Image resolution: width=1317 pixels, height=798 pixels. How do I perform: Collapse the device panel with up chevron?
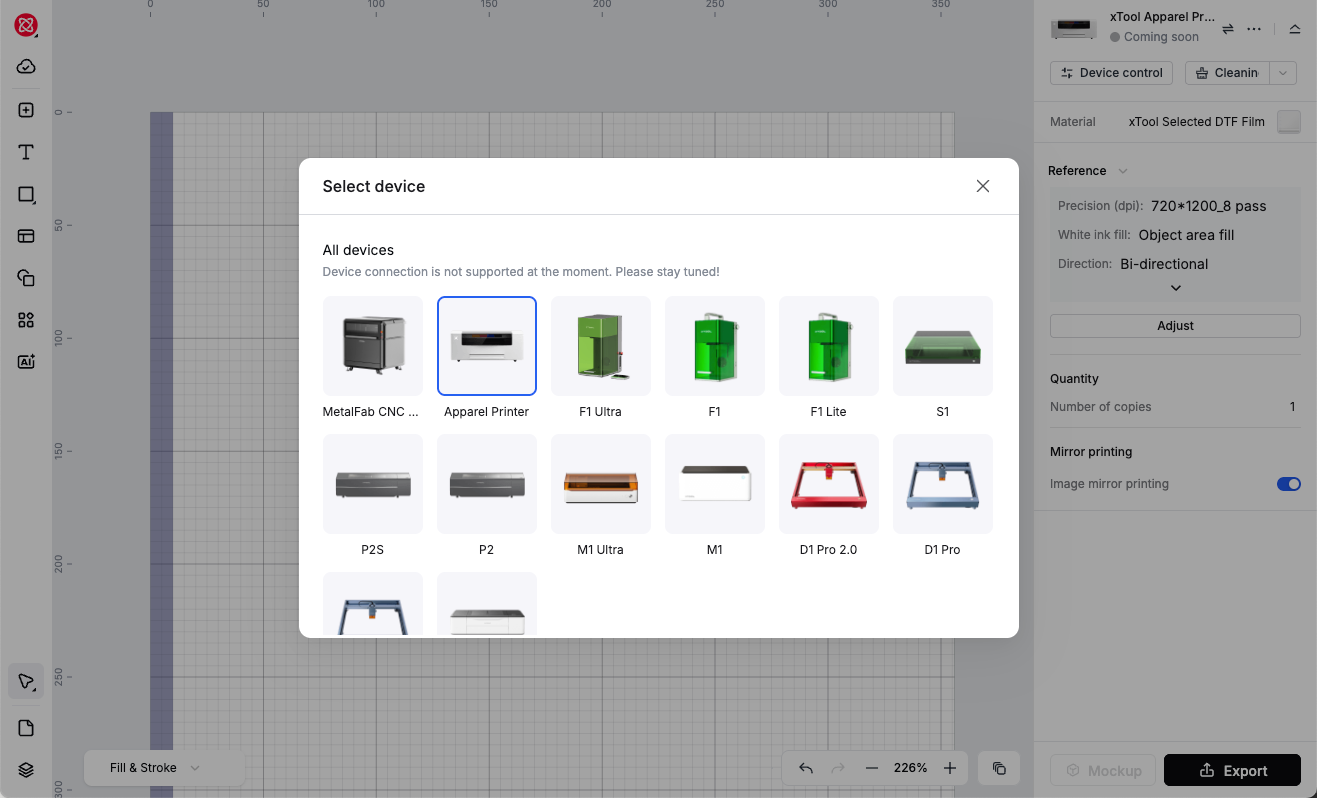1295,29
